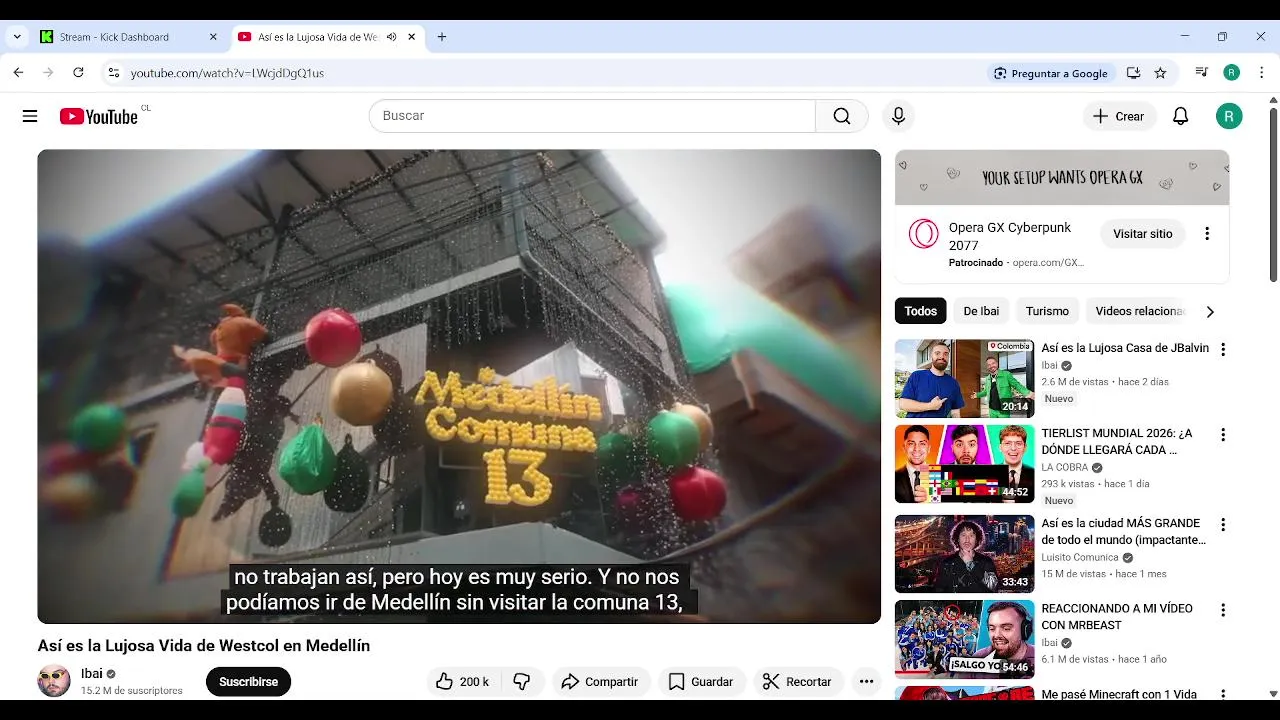Click the Suscribirse button
Image resolution: width=1280 pixels, height=720 pixels.
pyautogui.click(x=248, y=682)
